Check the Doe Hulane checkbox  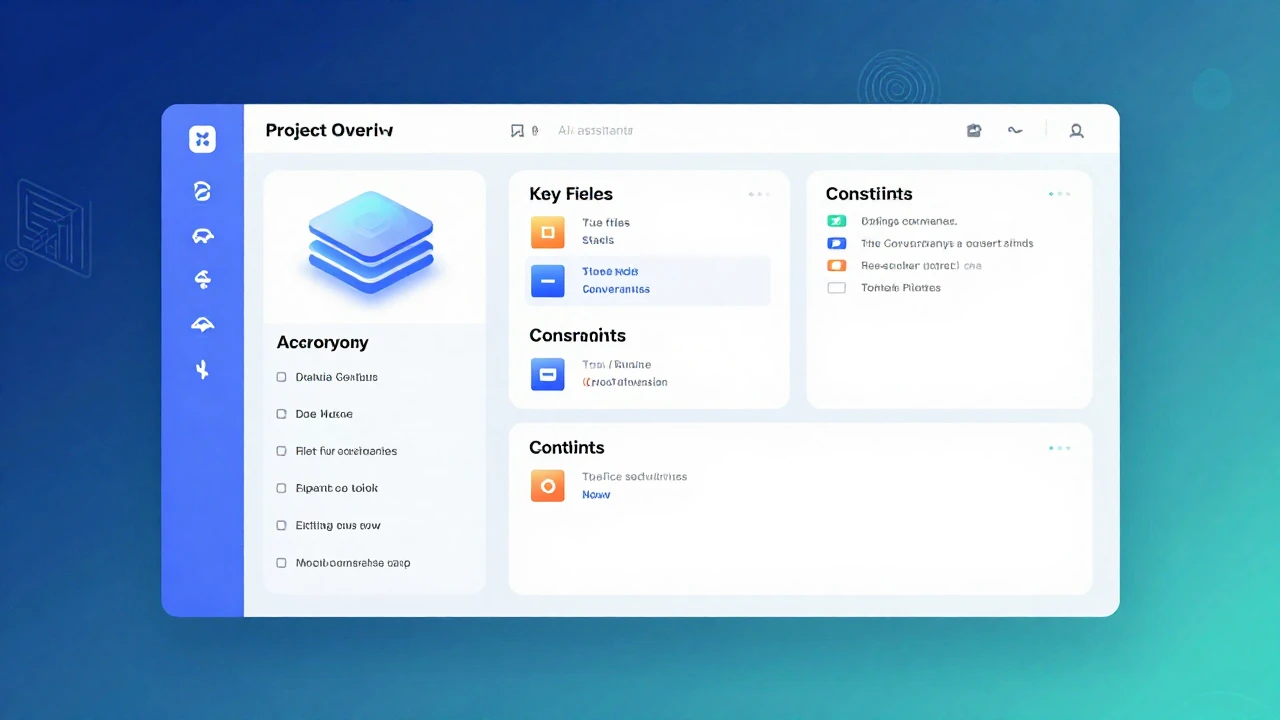click(x=281, y=414)
